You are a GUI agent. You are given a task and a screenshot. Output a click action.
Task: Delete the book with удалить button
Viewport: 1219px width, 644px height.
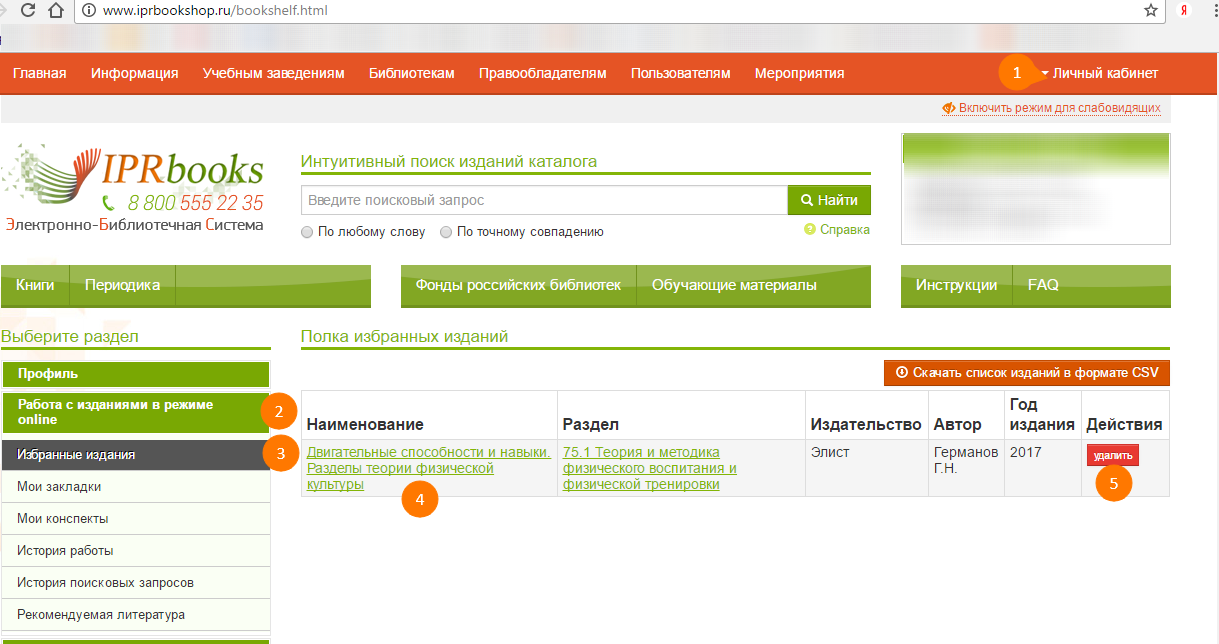1112,456
